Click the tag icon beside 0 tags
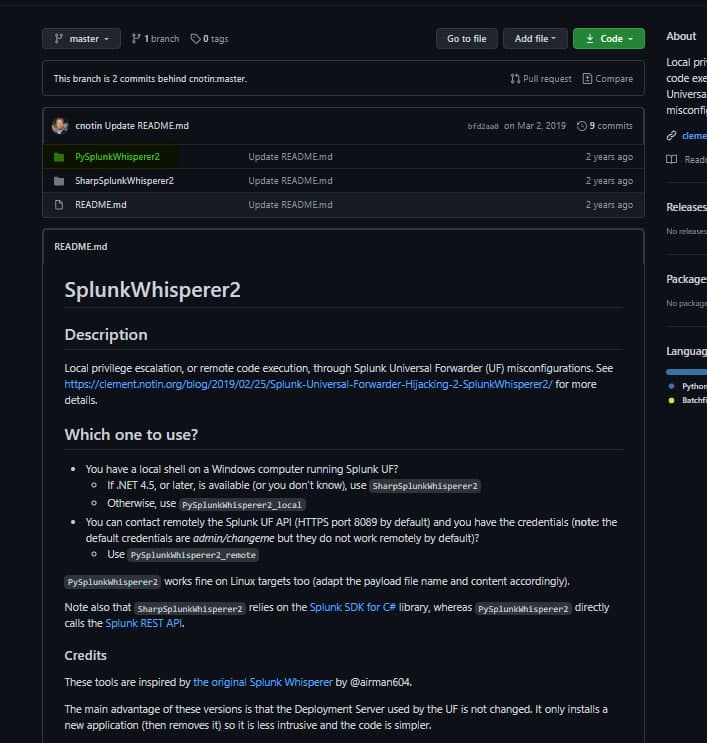The image size is (707, 743). pyautogui.click(x=195, y=39)
